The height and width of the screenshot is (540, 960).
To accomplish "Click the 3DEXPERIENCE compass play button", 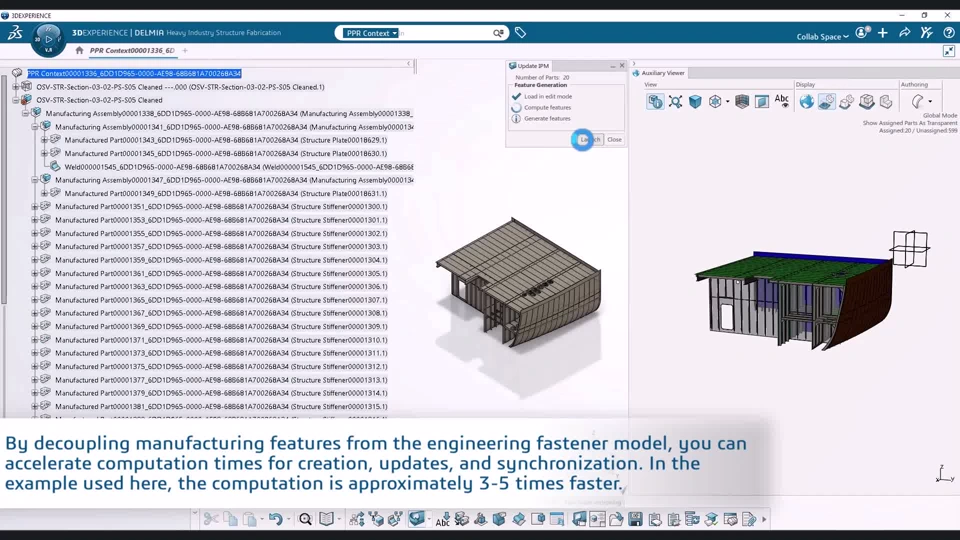I will (48, 39).
